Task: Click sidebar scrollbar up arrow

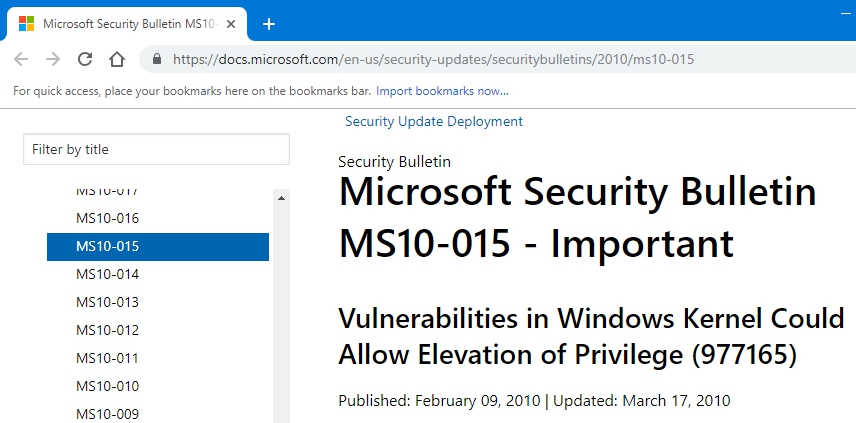Action: pos(281,198)
